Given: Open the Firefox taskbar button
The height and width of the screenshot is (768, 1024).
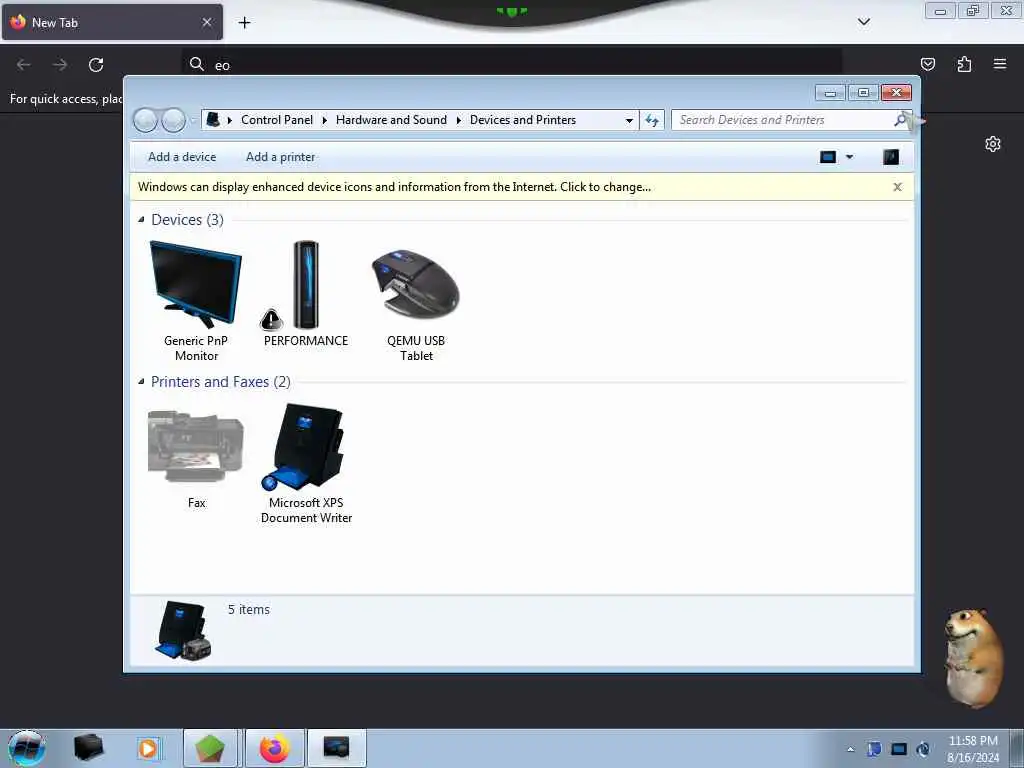Looking at the screenshot, I should pyautogui.click(x=274, y=748).
